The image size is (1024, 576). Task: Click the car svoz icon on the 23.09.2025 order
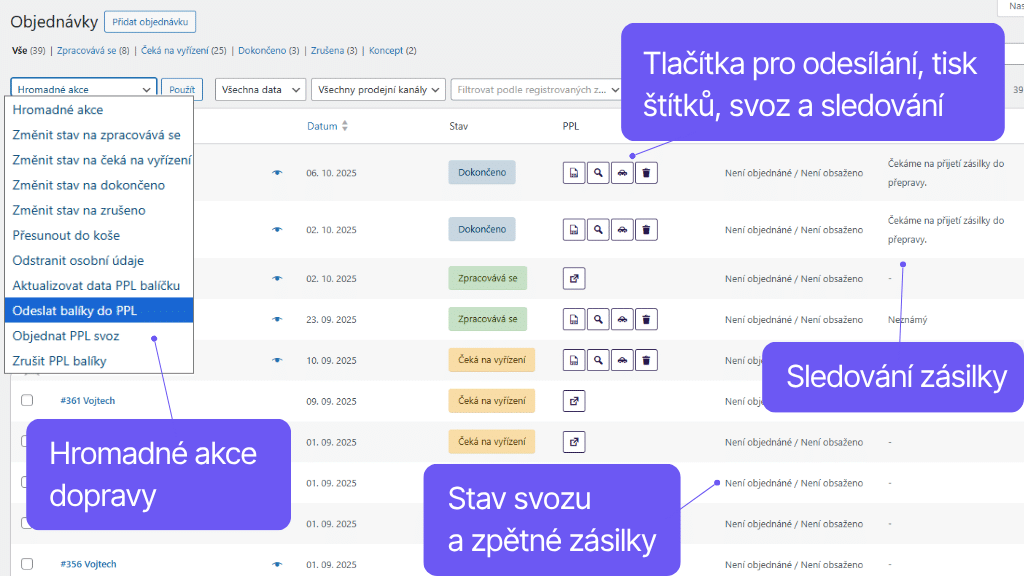click(x=621, y=318)
